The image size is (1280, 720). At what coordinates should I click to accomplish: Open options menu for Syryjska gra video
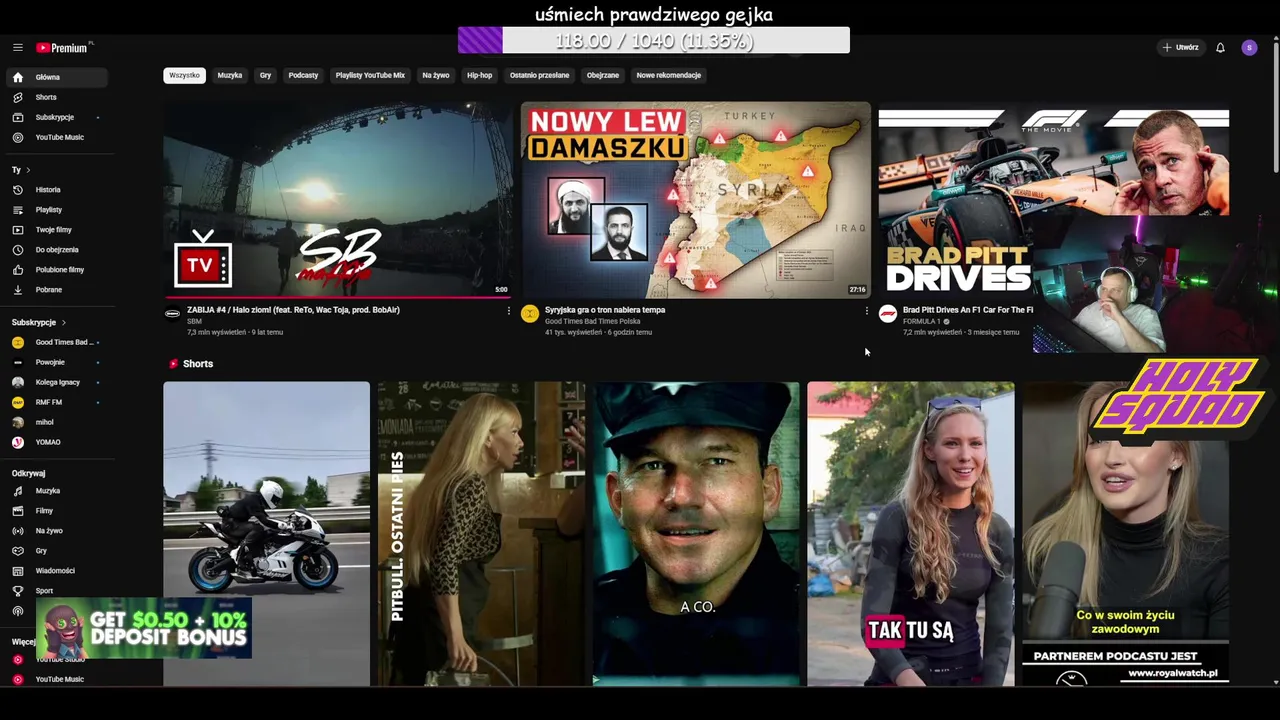[866, 311]
